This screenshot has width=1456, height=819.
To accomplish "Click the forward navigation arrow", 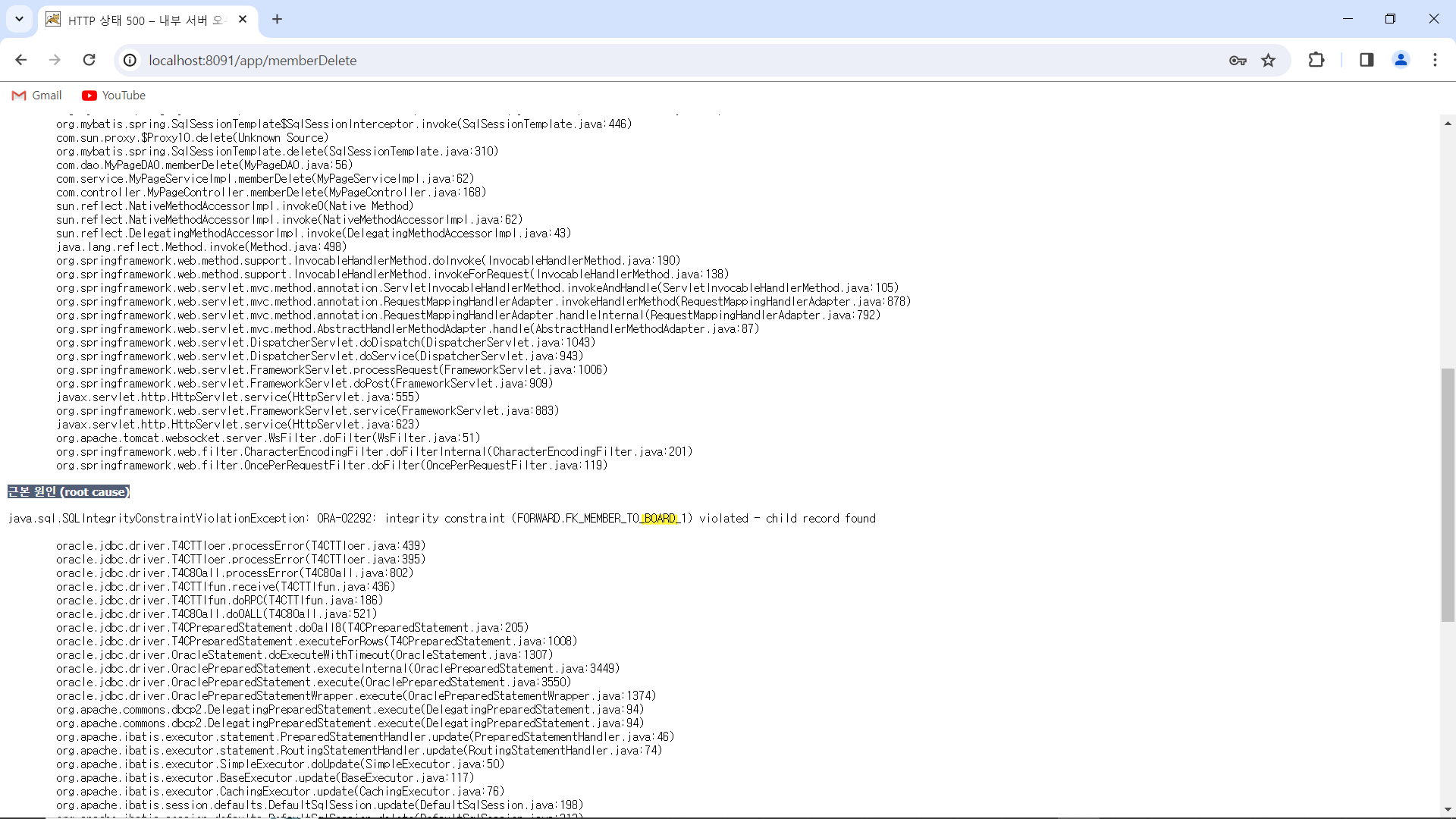I will point(55,60).
